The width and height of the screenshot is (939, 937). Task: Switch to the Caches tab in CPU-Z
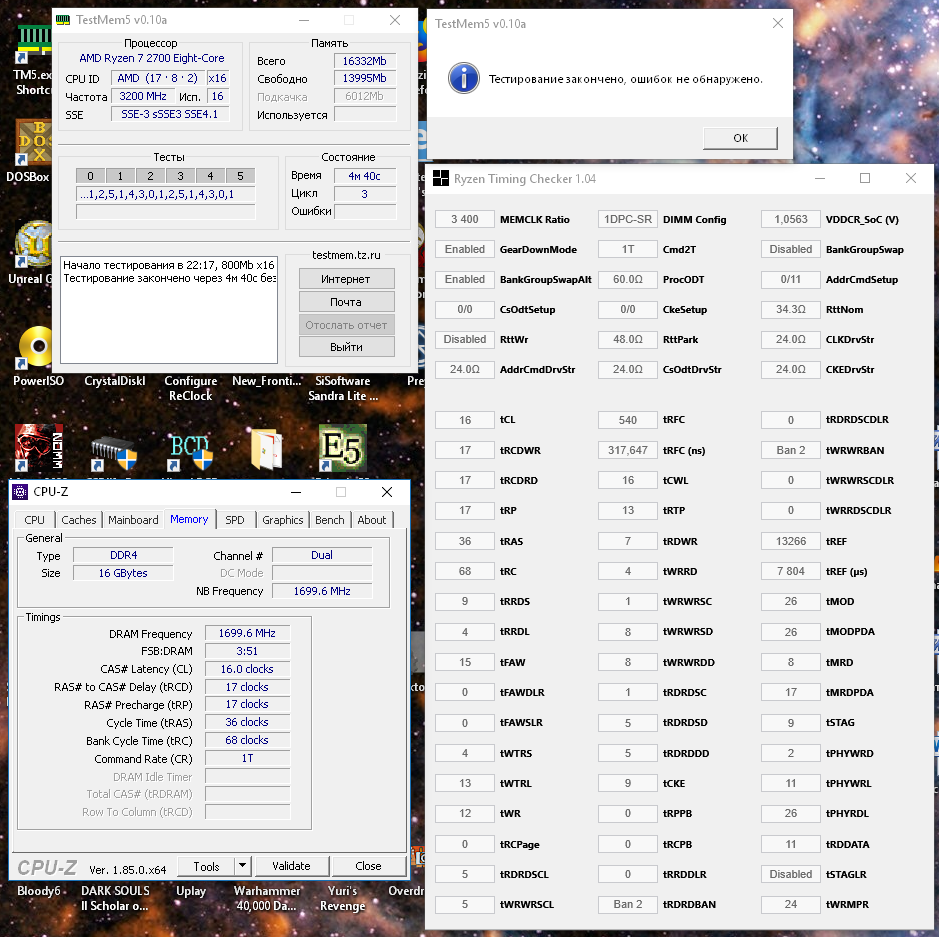coord(78,520)
